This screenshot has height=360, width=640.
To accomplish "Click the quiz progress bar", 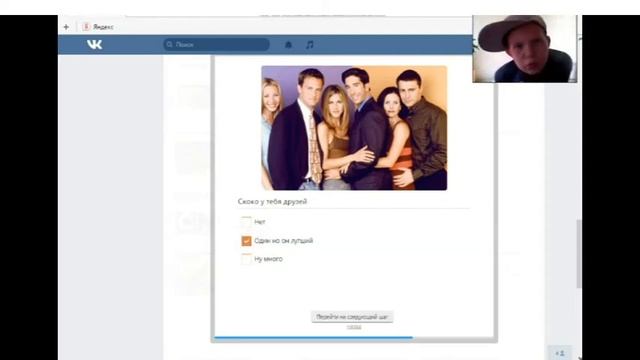I will click(x=354, y=338).
